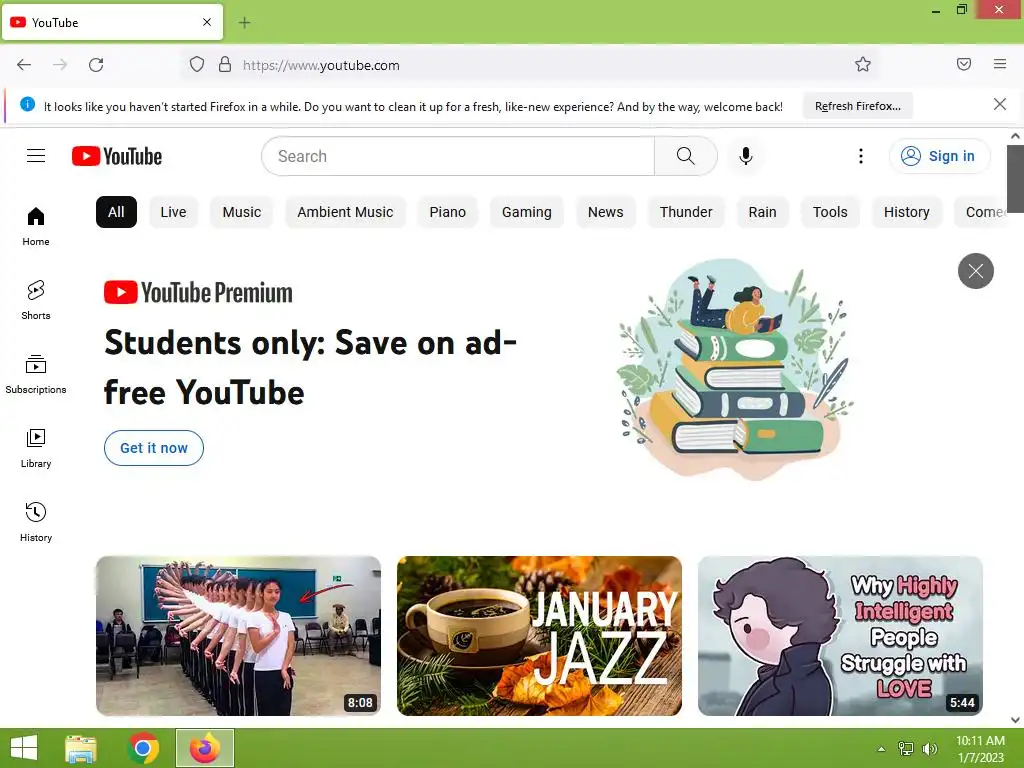Open File Explorer from taskbar
This screenshot has height=768, width=1024.
(x=81, y=748)
